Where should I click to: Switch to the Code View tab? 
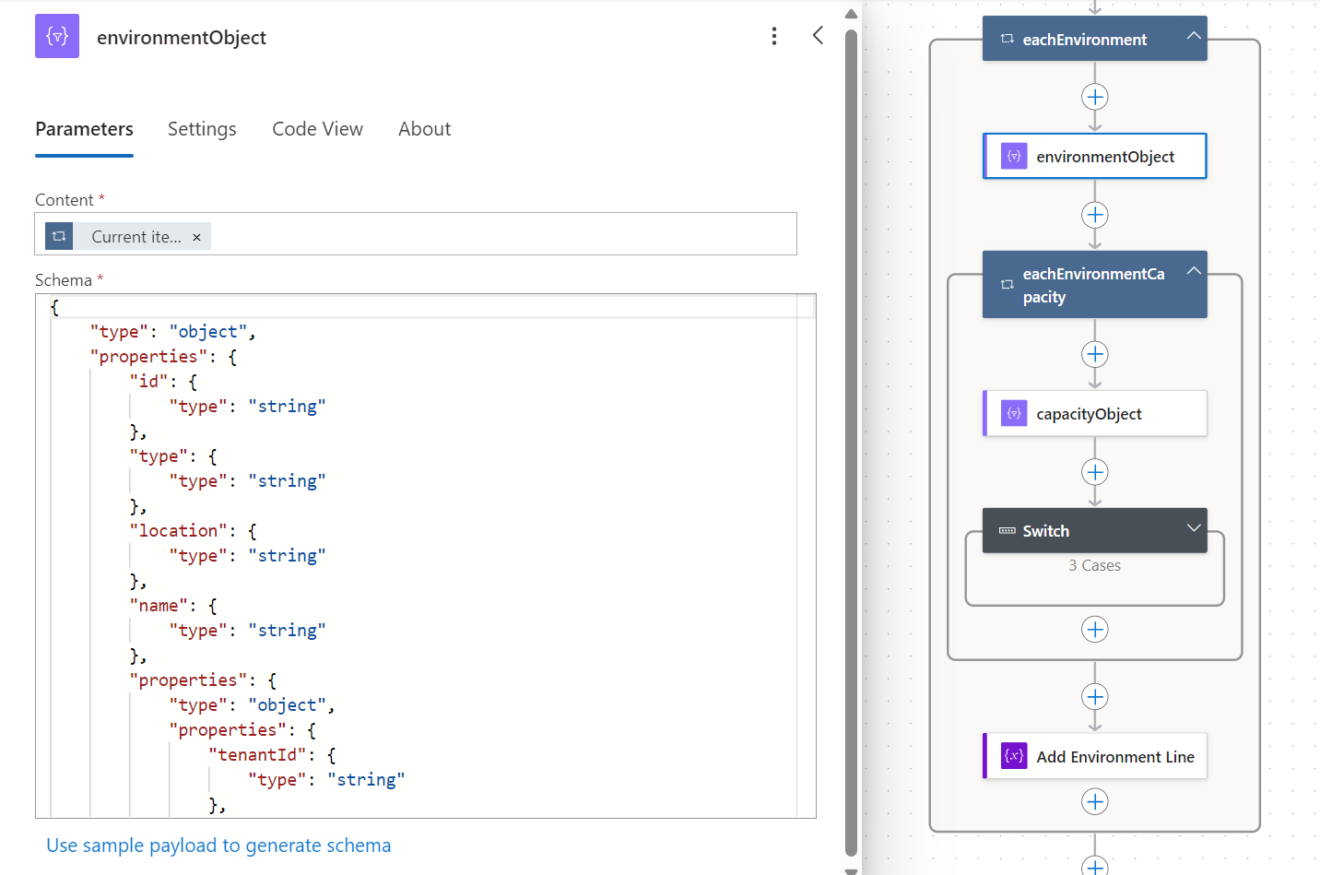coord(317,128)
